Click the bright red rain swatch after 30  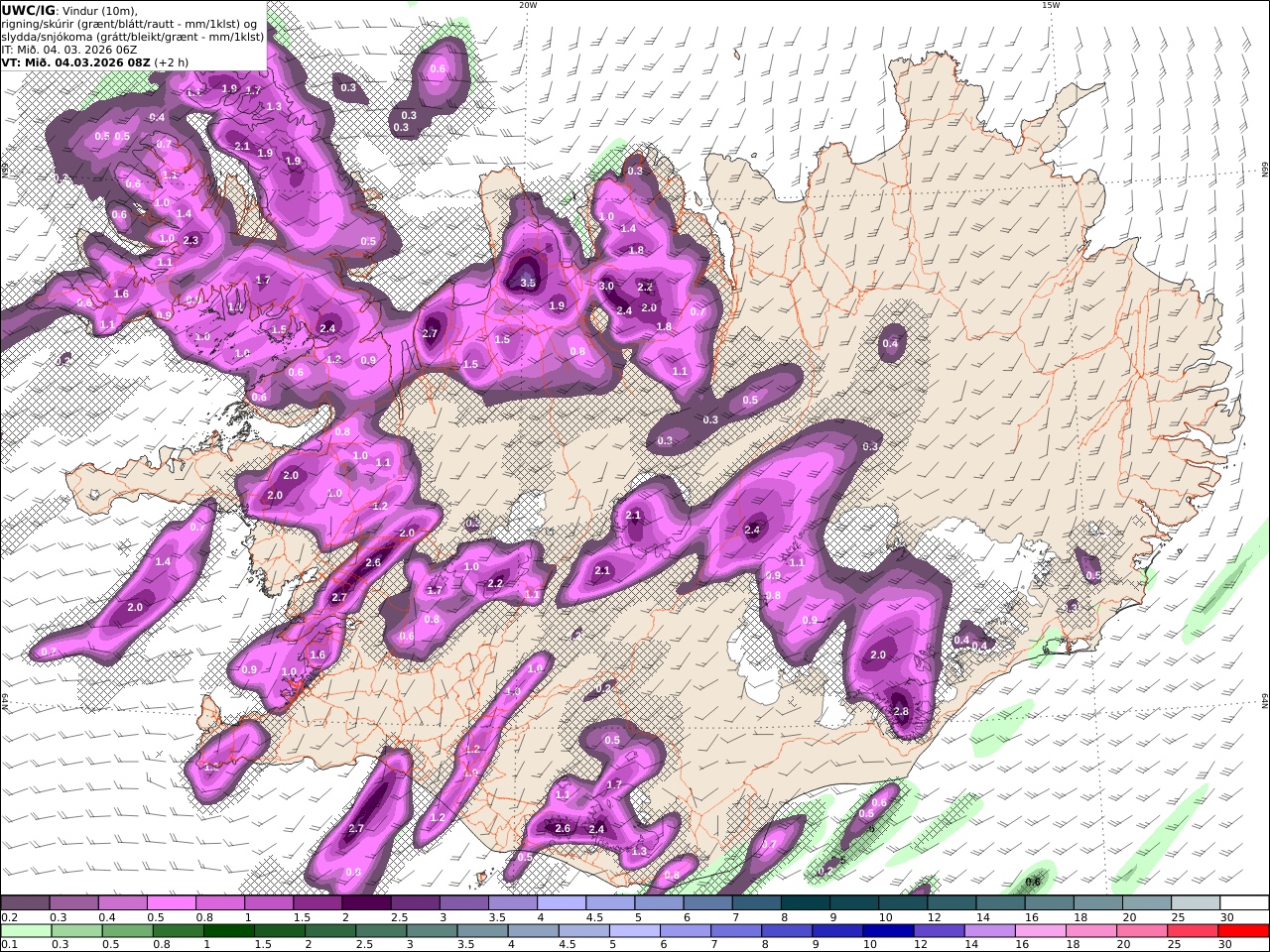pos(1243,931)
